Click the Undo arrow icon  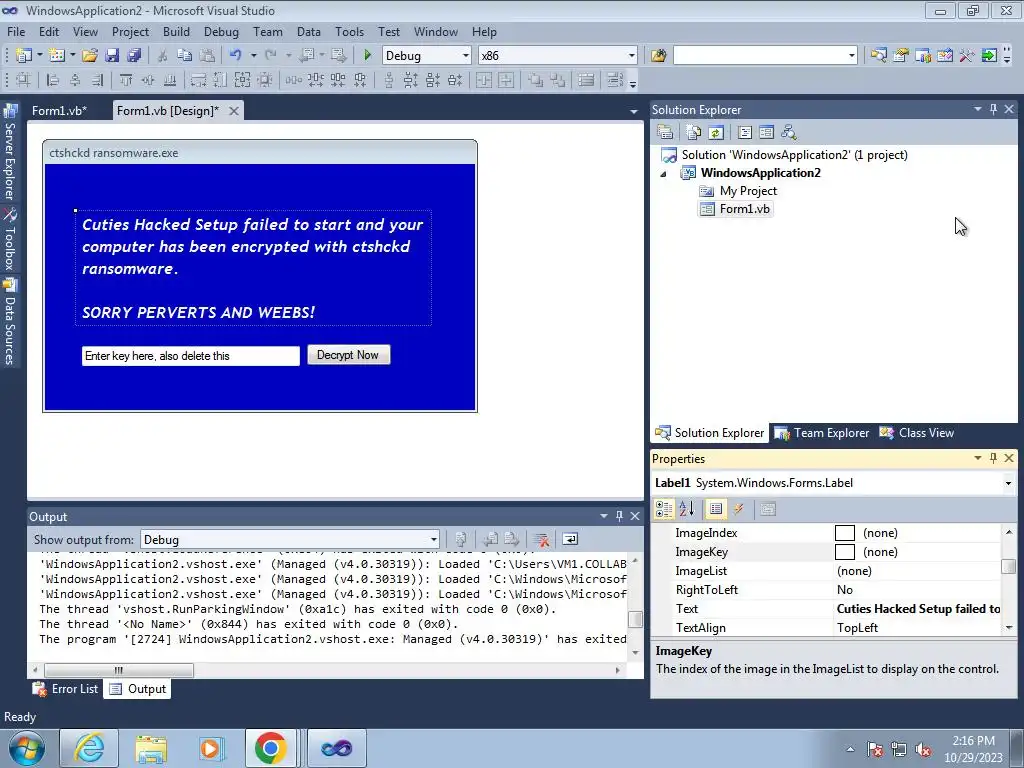236,56
